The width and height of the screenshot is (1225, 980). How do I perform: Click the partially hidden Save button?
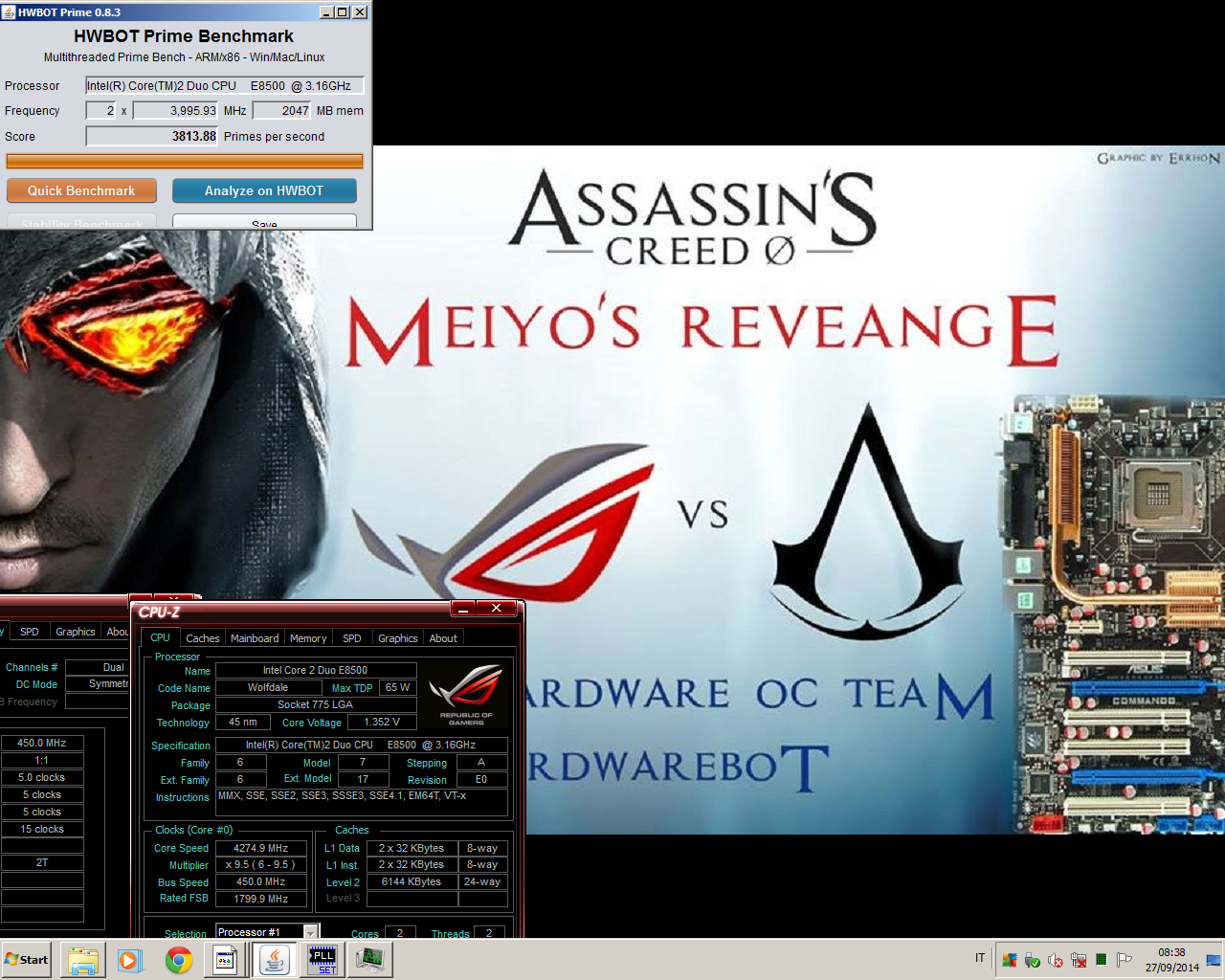tap(264, 222)
